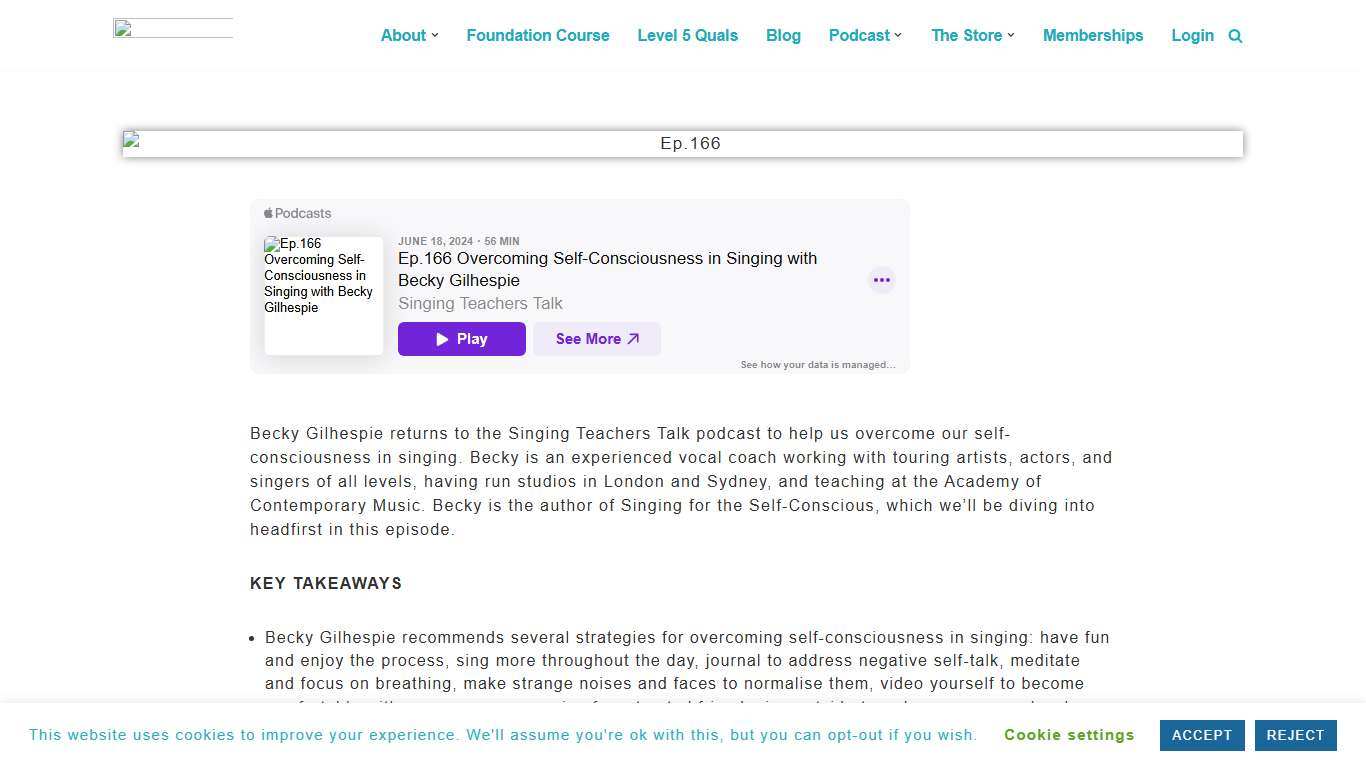Click the site logo image
The width and height of the screenshot is (1366, 768).
[x=173, y=29]
